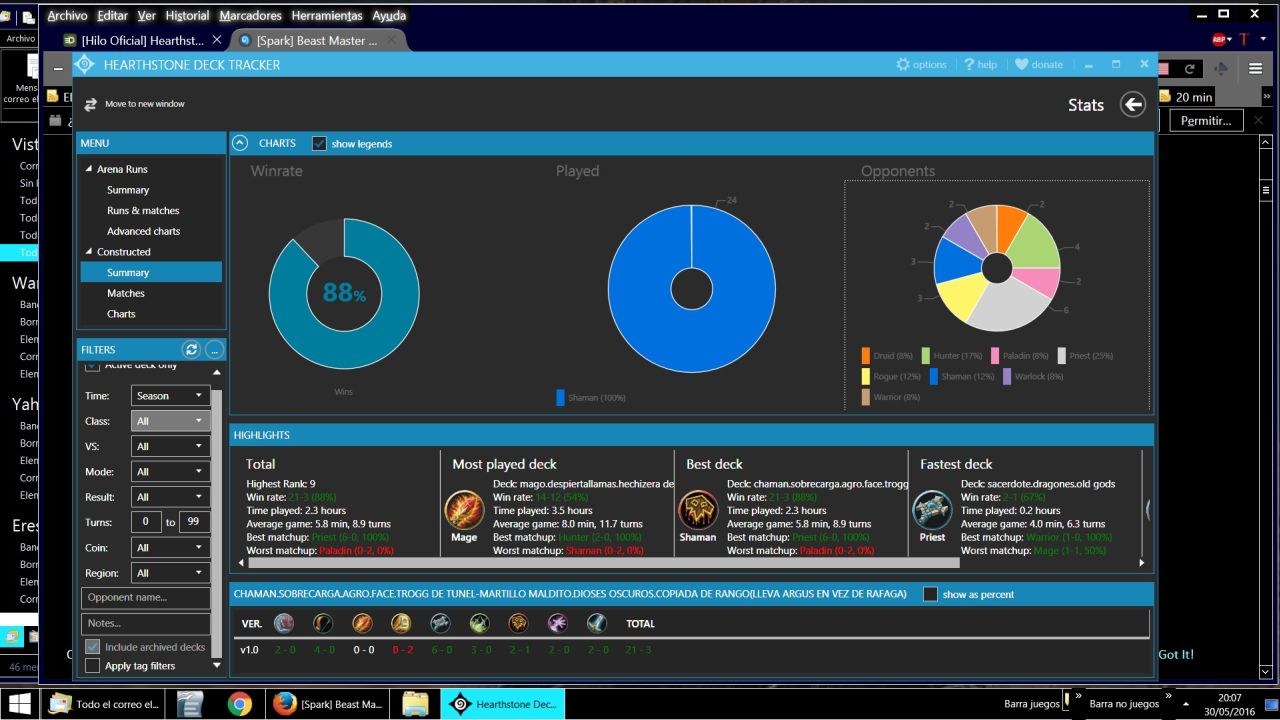Open the Firefox Marcadores menu

250,15
